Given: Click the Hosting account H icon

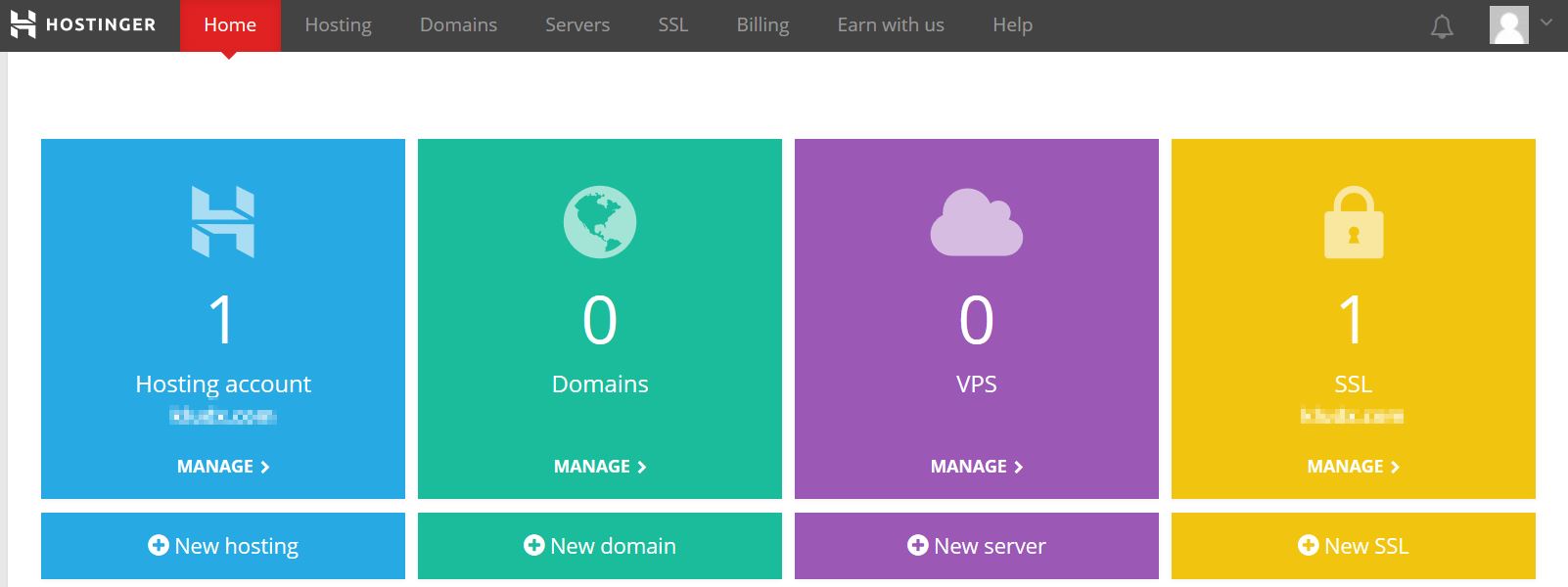Looking at the screenshot, I should (x=223, y=222).
